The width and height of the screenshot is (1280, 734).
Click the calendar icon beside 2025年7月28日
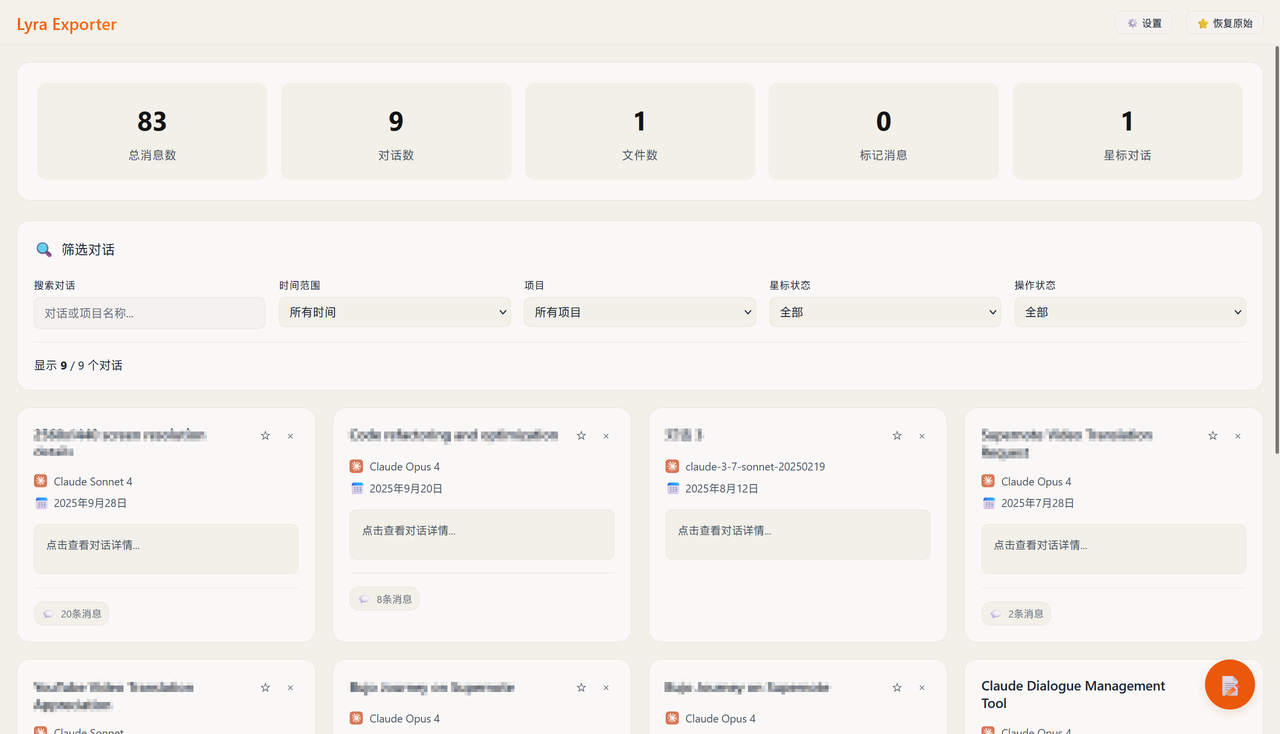(x=989, y=503)
